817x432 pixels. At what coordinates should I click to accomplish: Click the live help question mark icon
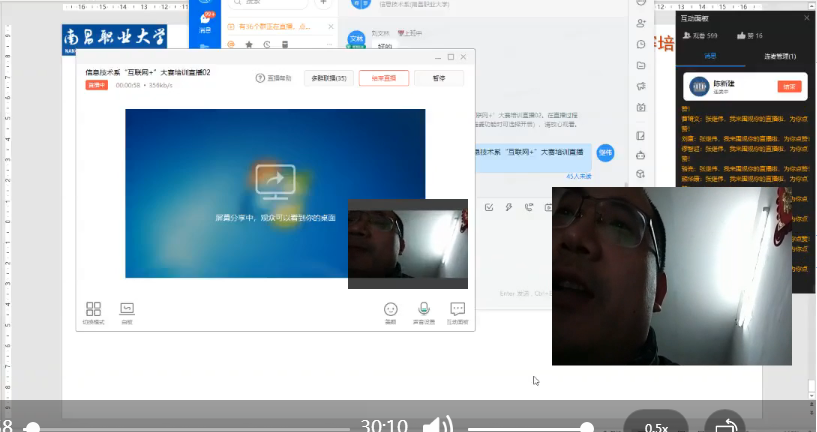260,78
